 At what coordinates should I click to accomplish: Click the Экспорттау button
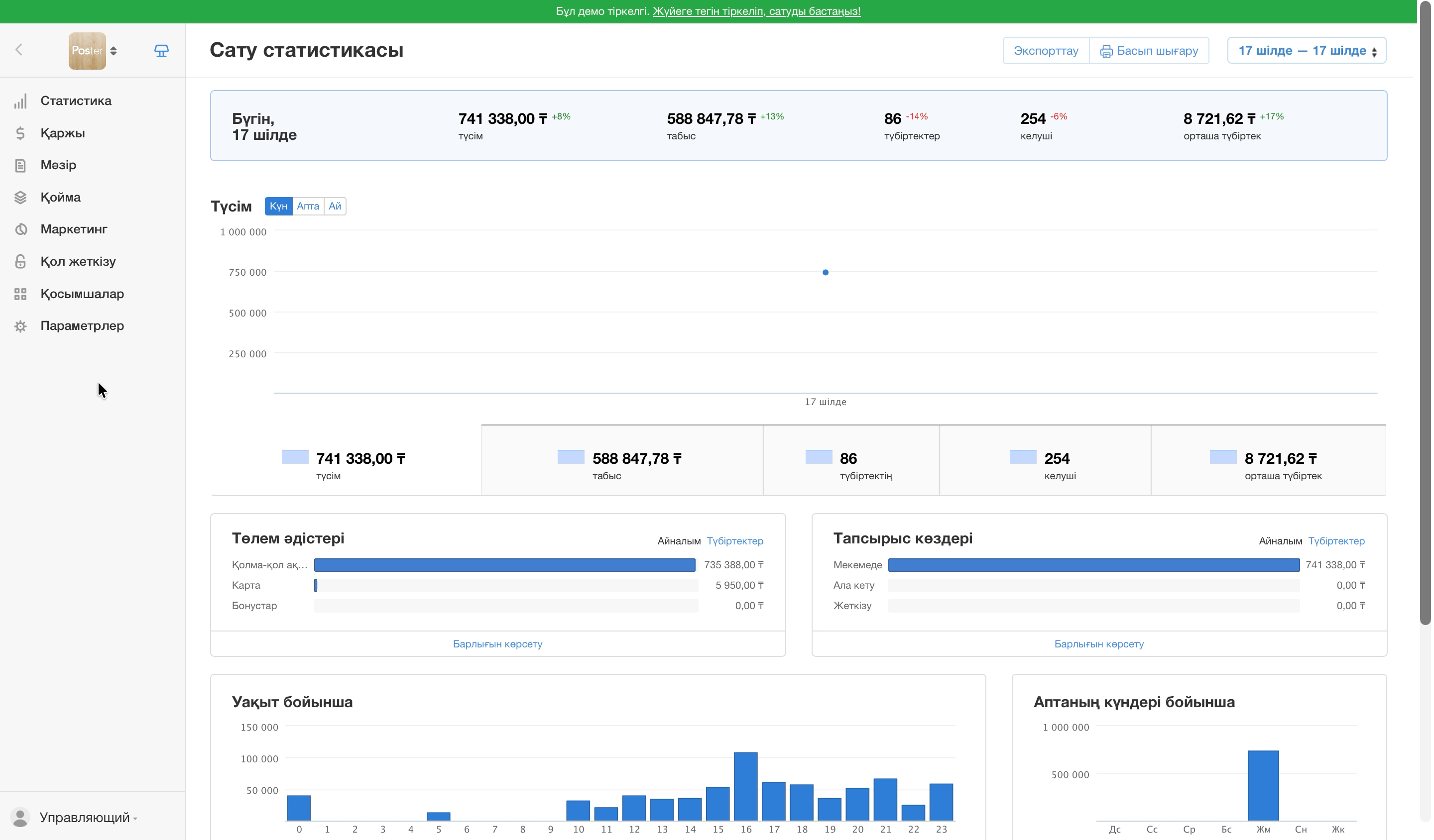1046,51
